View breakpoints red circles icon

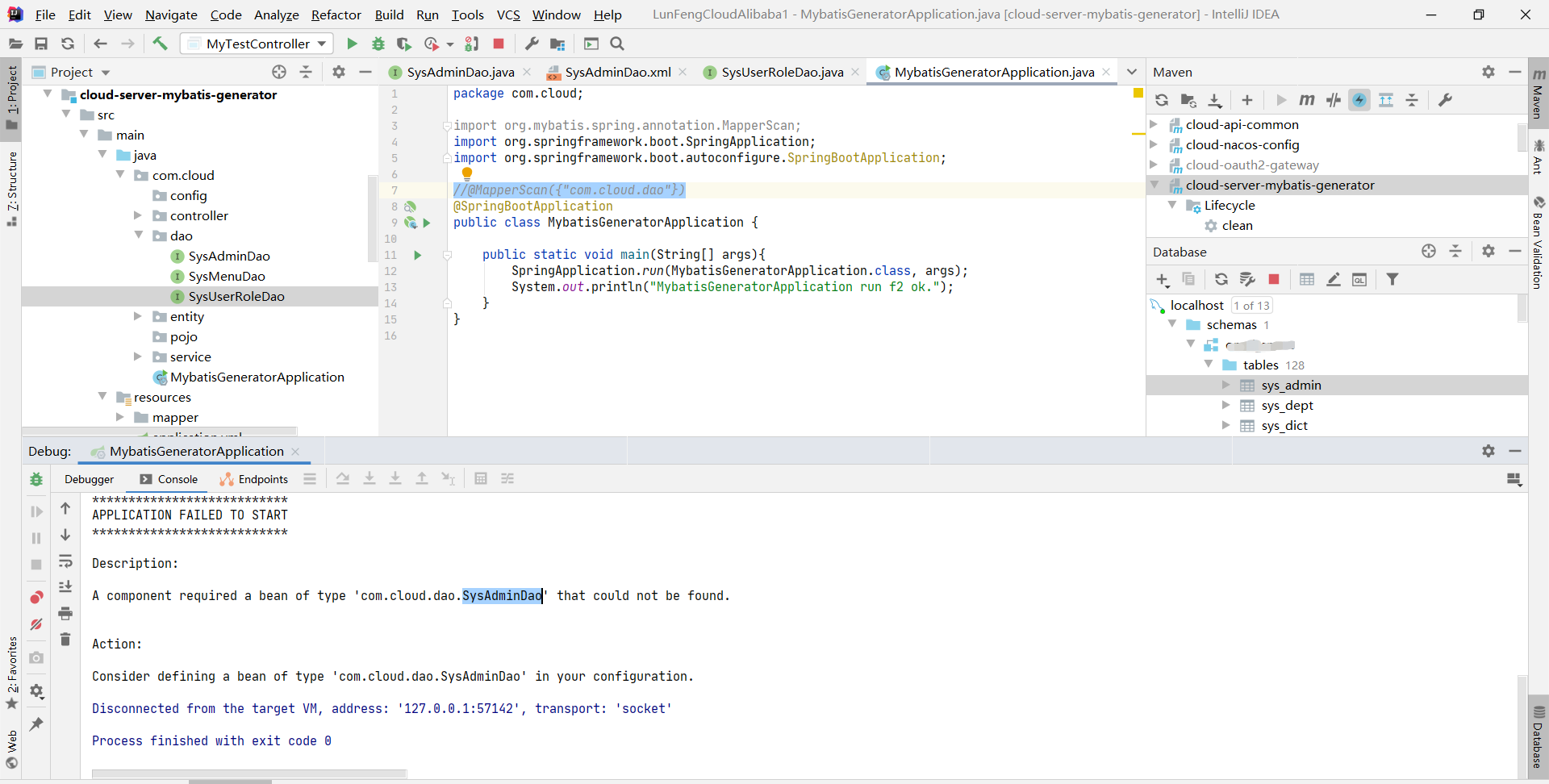36,598
